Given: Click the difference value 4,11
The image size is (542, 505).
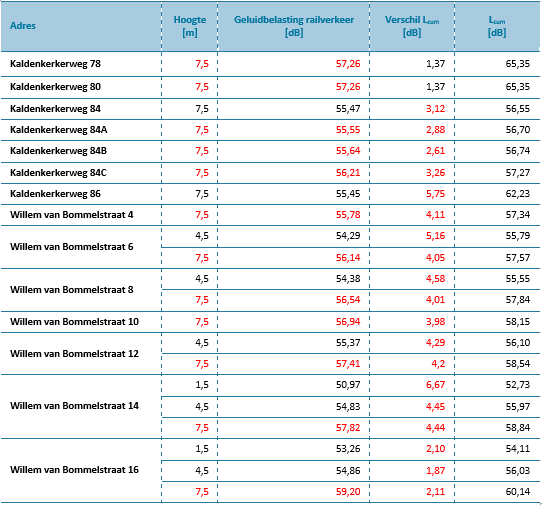Looking at the screenshot, I should point(435,215).
